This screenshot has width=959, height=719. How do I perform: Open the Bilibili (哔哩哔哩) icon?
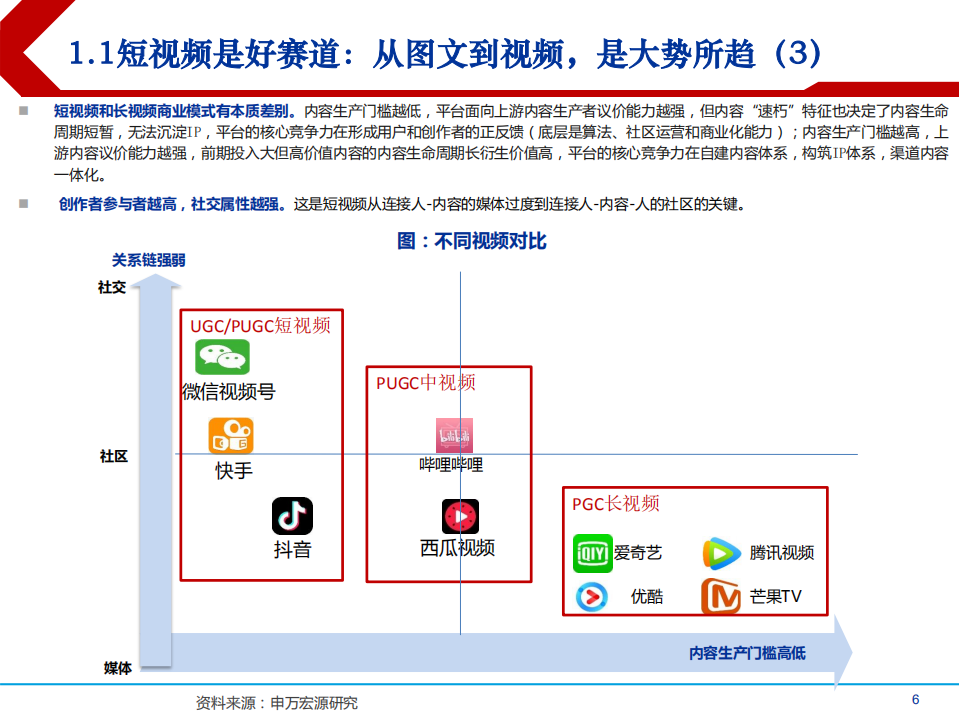tap(454, 434)
